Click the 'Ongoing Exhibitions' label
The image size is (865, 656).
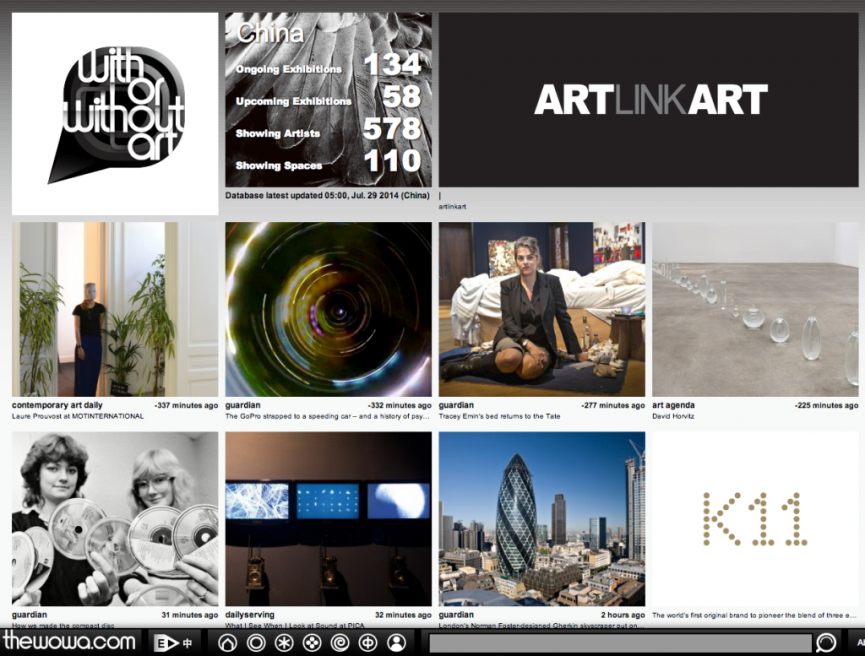[x=289, y=70]
